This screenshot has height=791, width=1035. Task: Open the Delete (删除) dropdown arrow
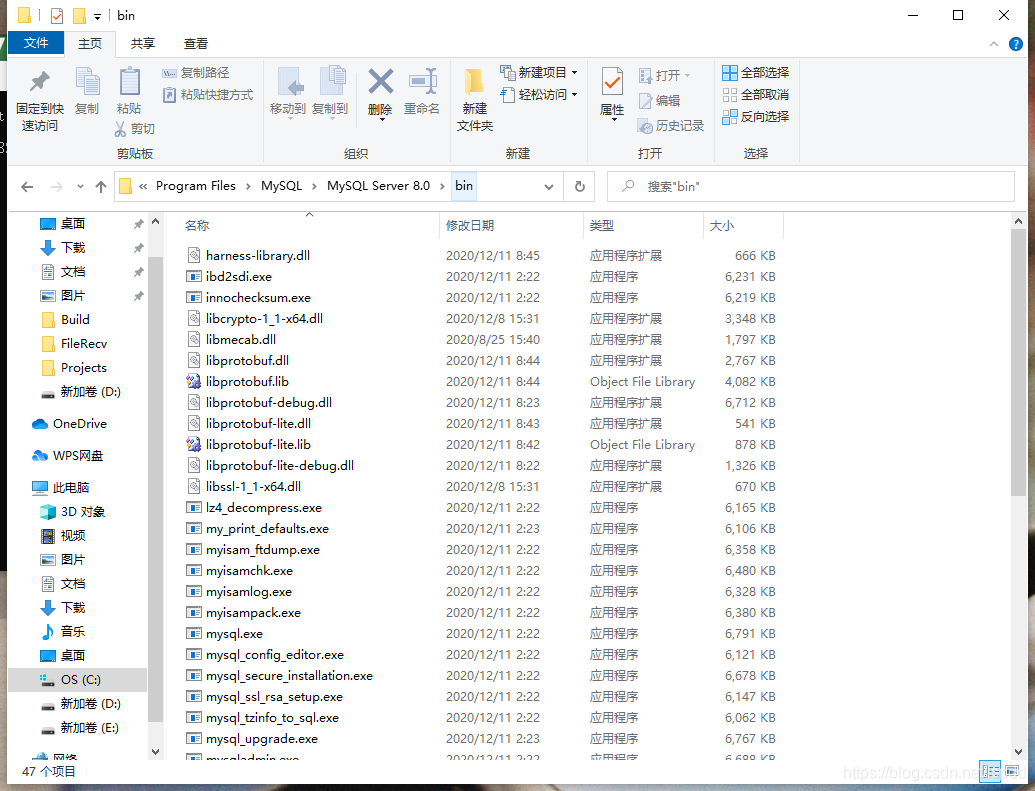tap(382, 120)
